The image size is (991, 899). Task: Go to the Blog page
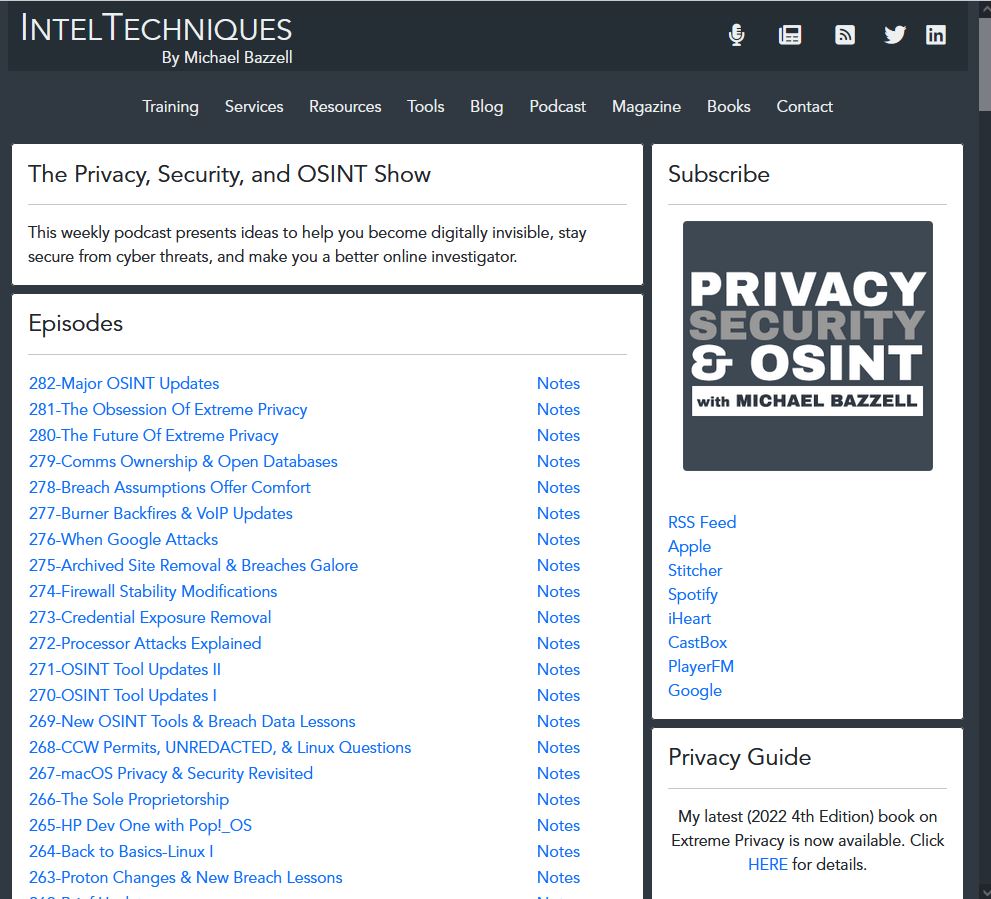(x=487, y=106)
